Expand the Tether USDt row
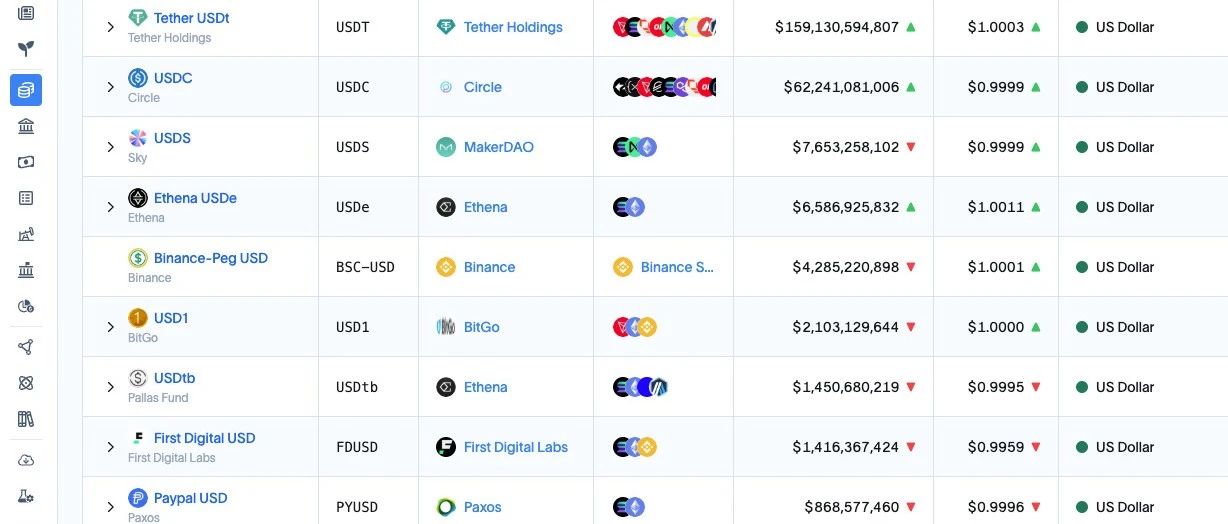 pyautogui.click(x=111, y=27)
